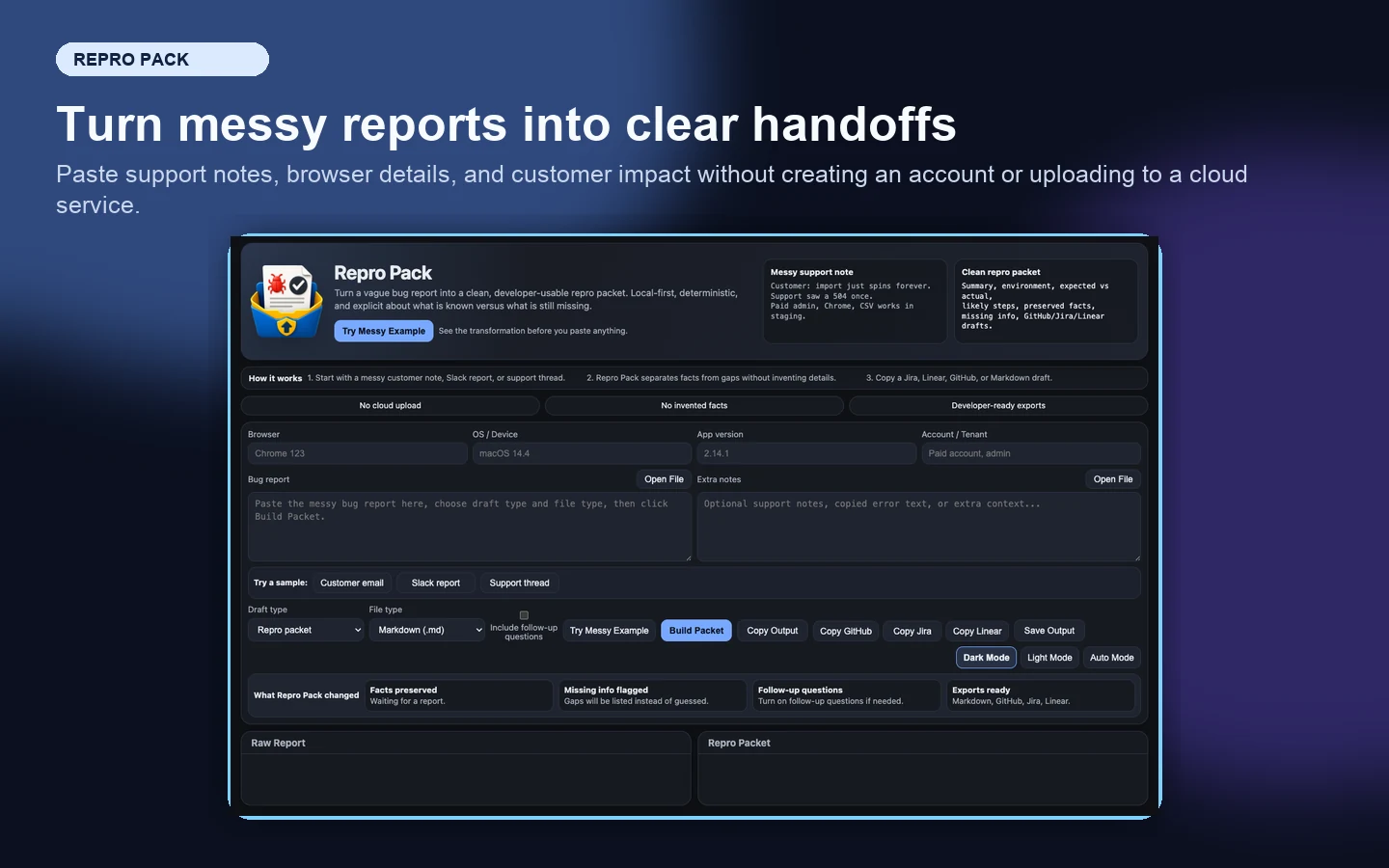The height and width of the screenshot is (868, 1389).
Task: Click Try Messy Example in header
Action: [384, 331]
